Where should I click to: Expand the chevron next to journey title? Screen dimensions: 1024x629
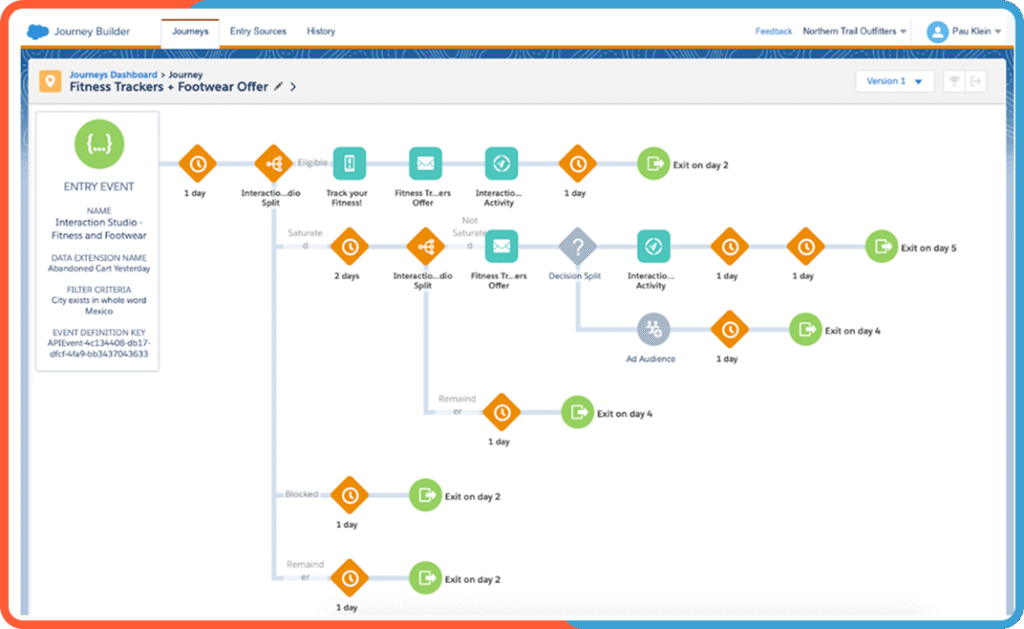[293, 87]
